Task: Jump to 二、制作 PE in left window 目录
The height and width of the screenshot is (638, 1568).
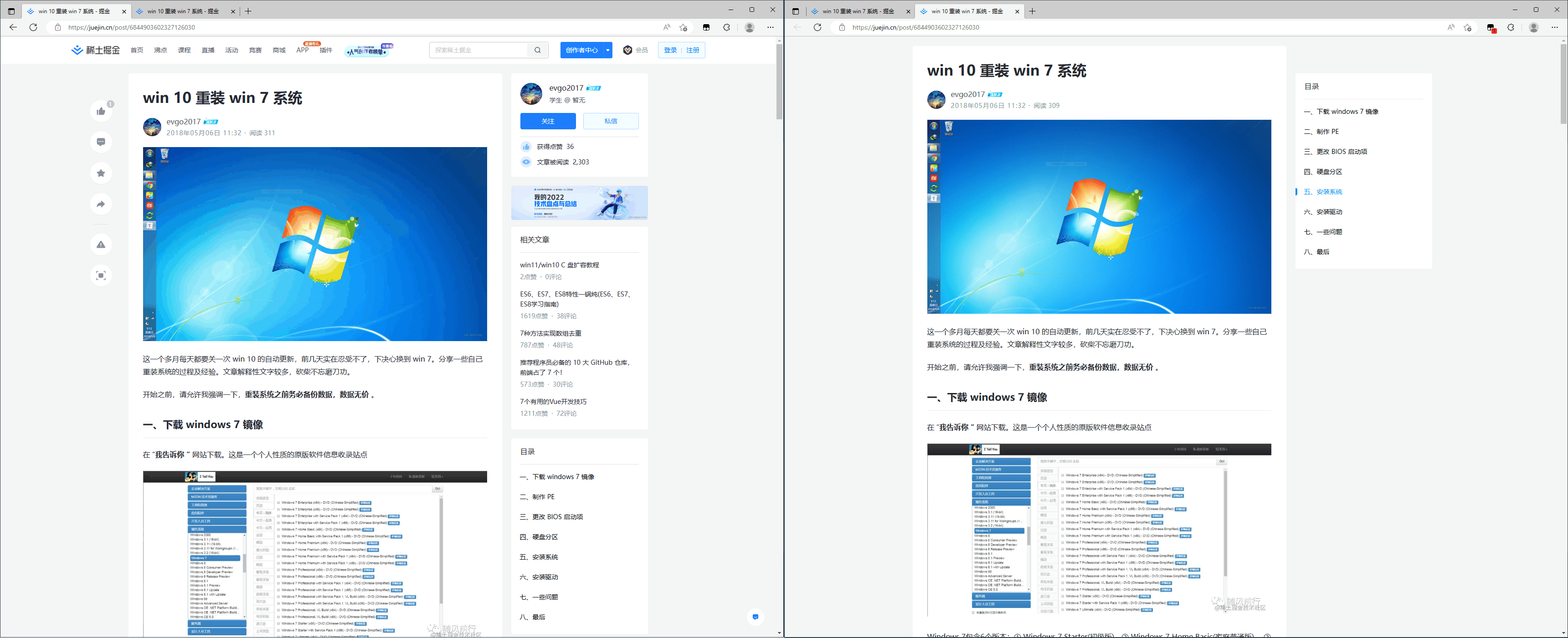Action: tap(537, 497)
